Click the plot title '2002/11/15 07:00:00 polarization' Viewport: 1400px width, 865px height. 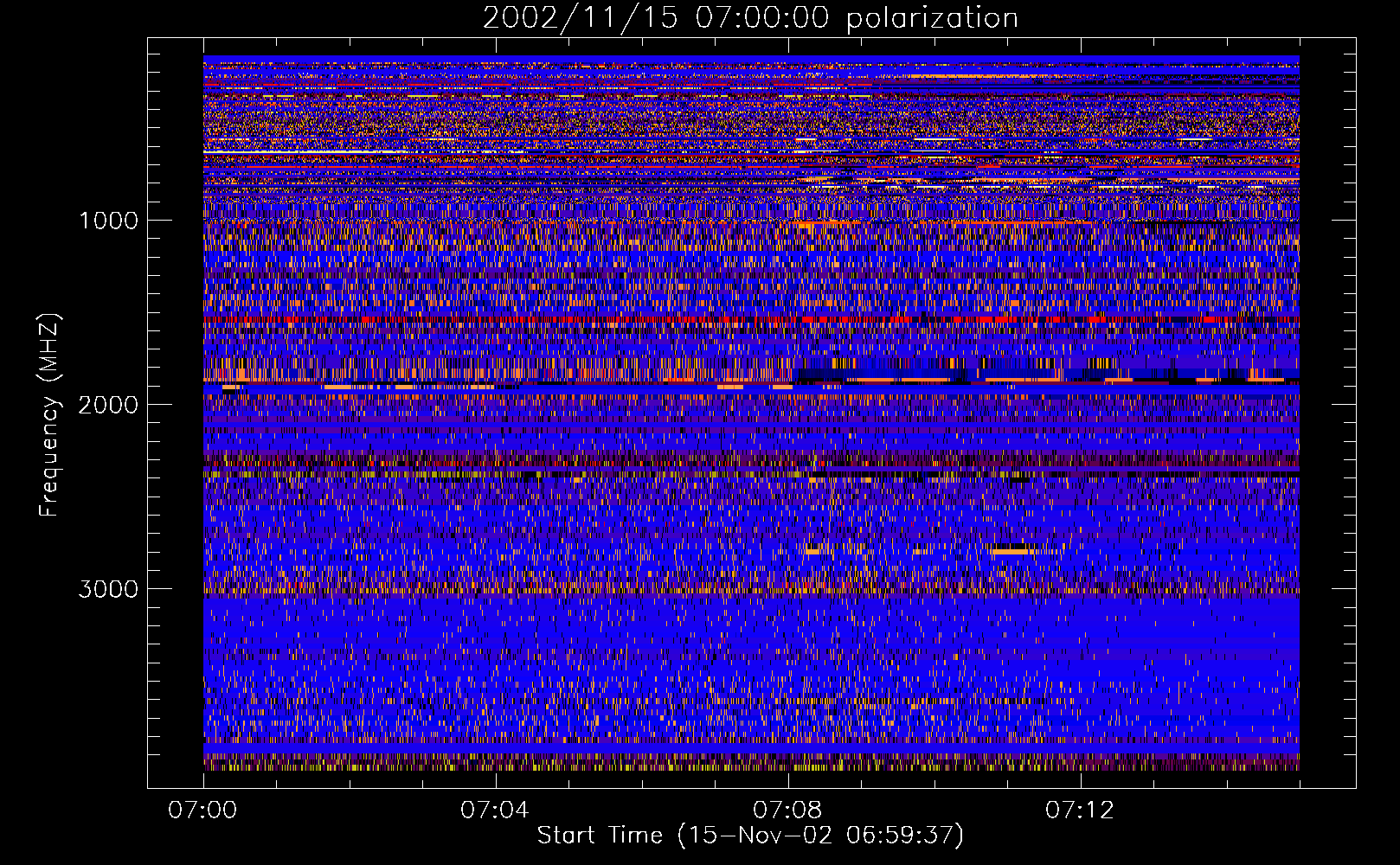750,18
